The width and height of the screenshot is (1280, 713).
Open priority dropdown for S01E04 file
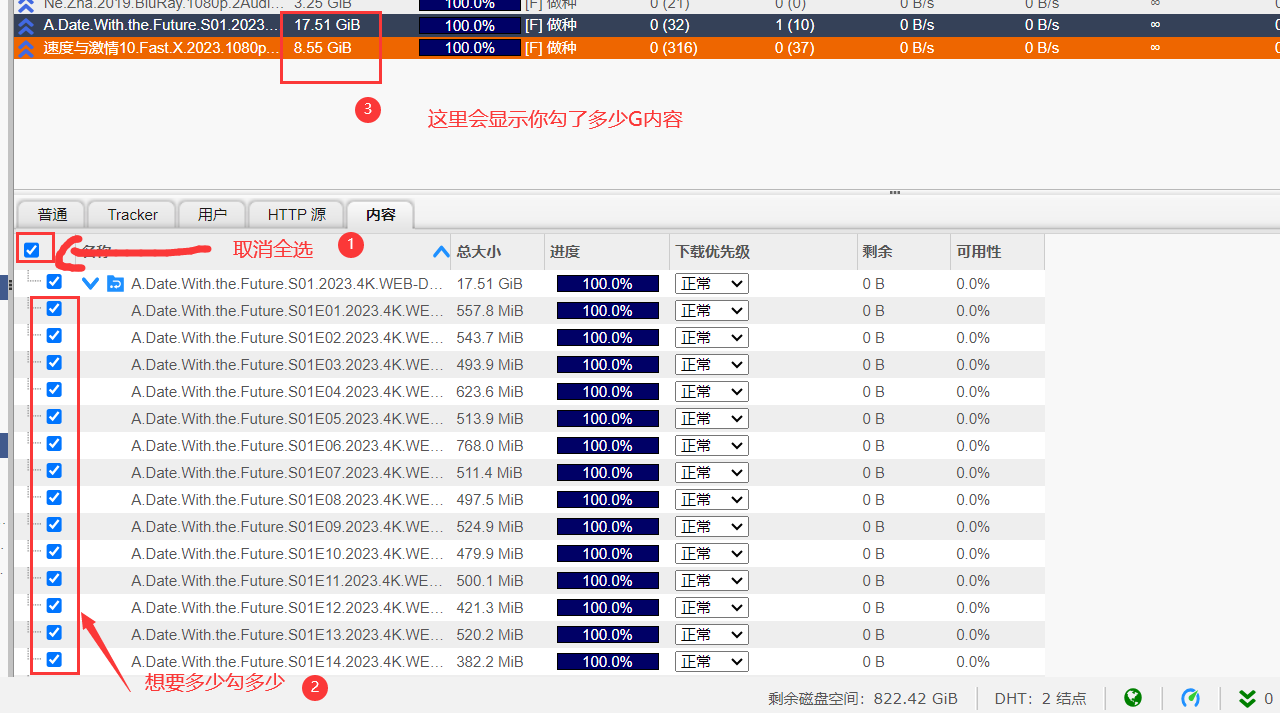(x=712, y=392)
